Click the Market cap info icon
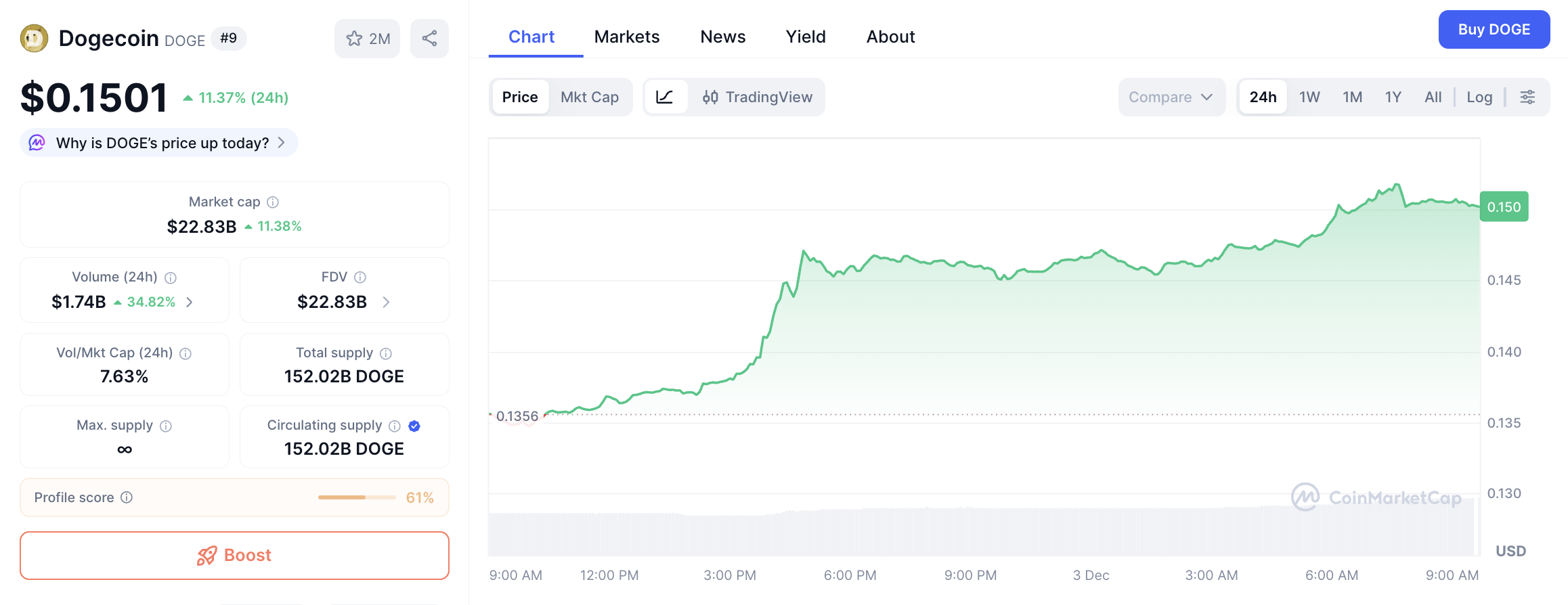The height and width of the screenshot is (605, 1568). pyautogui.click(x=273, y=202)
